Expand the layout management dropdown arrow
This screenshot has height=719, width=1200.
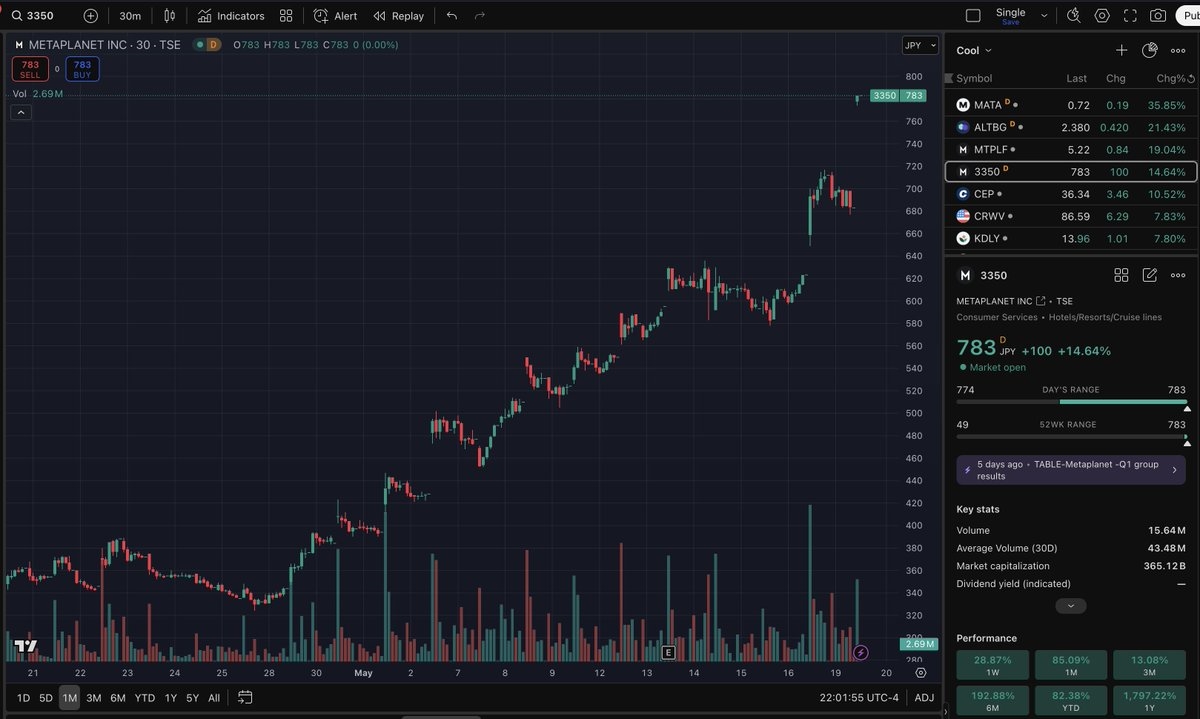[1044, 16]
